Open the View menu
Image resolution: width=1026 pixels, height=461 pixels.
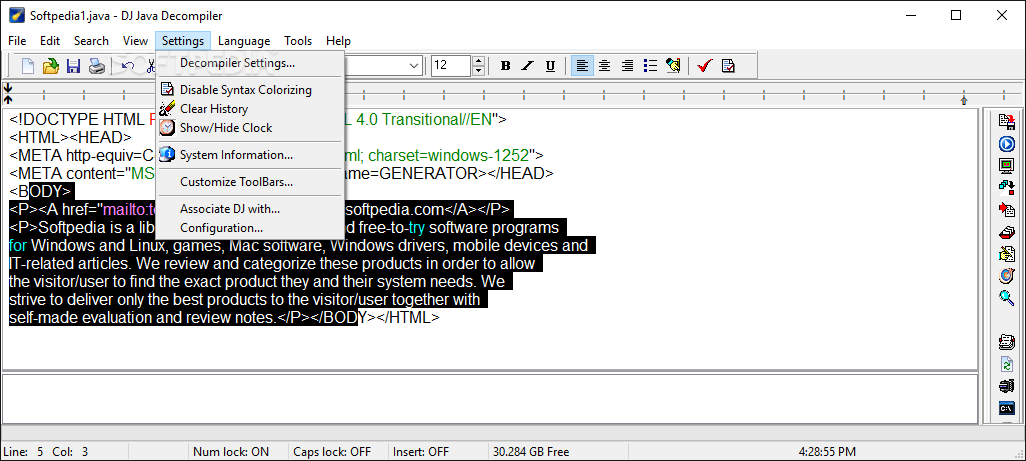click(135, 41)
